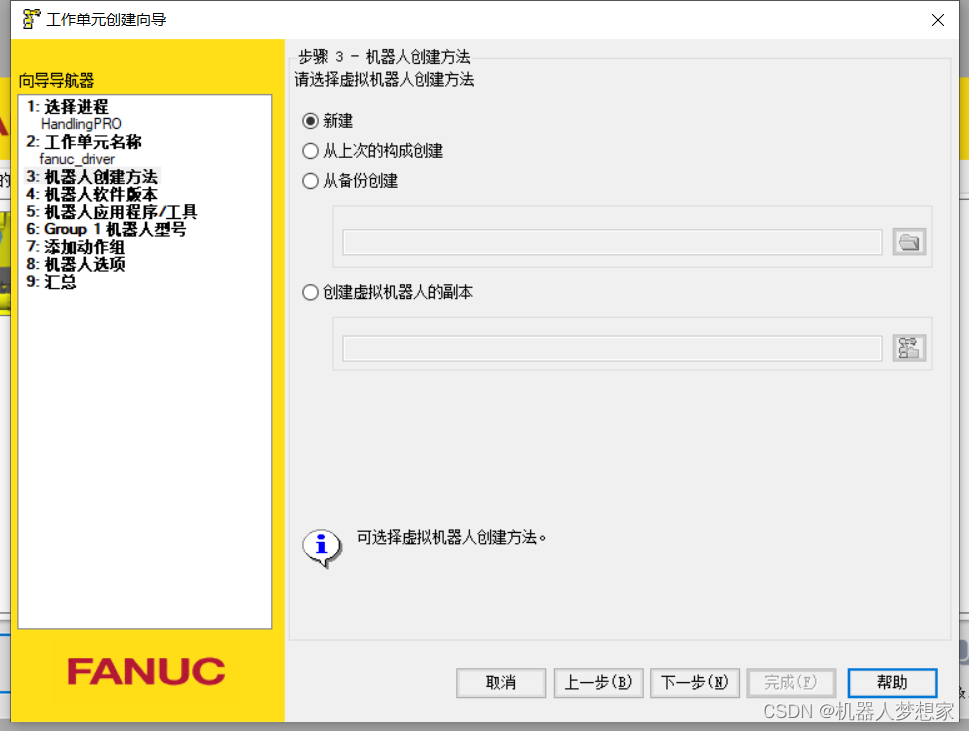The image size is (969, 731).
Task: Close the 工作单元创建向导 dialog
Action: [937, 20]
